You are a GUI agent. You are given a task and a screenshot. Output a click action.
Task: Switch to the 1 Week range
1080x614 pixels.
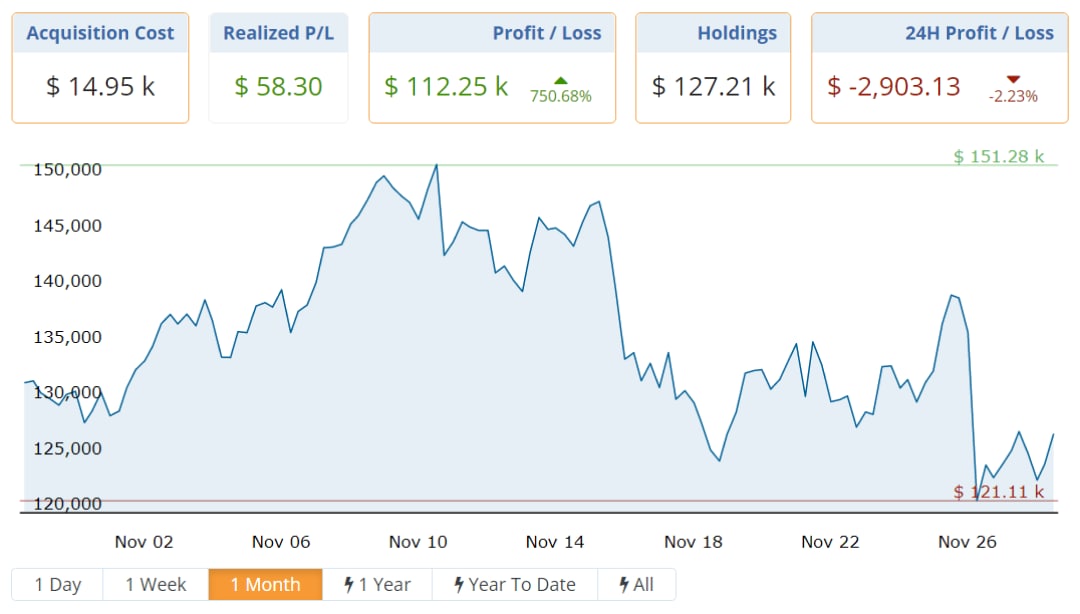pos(156,585)
